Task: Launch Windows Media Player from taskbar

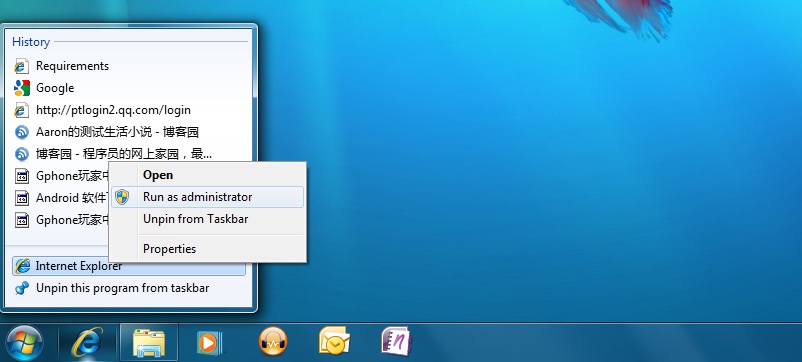Action: click(x=209, y=343)
